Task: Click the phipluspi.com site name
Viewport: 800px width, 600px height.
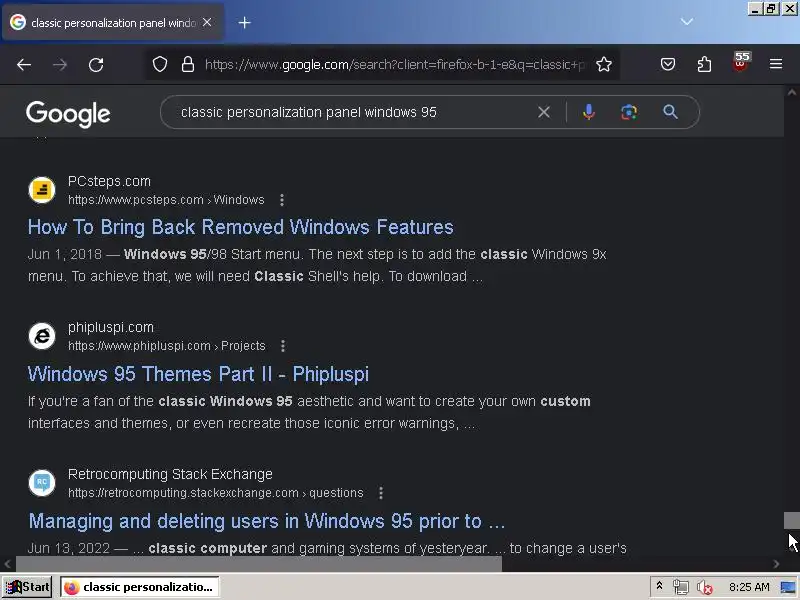Action: click(x=111, y=327)
